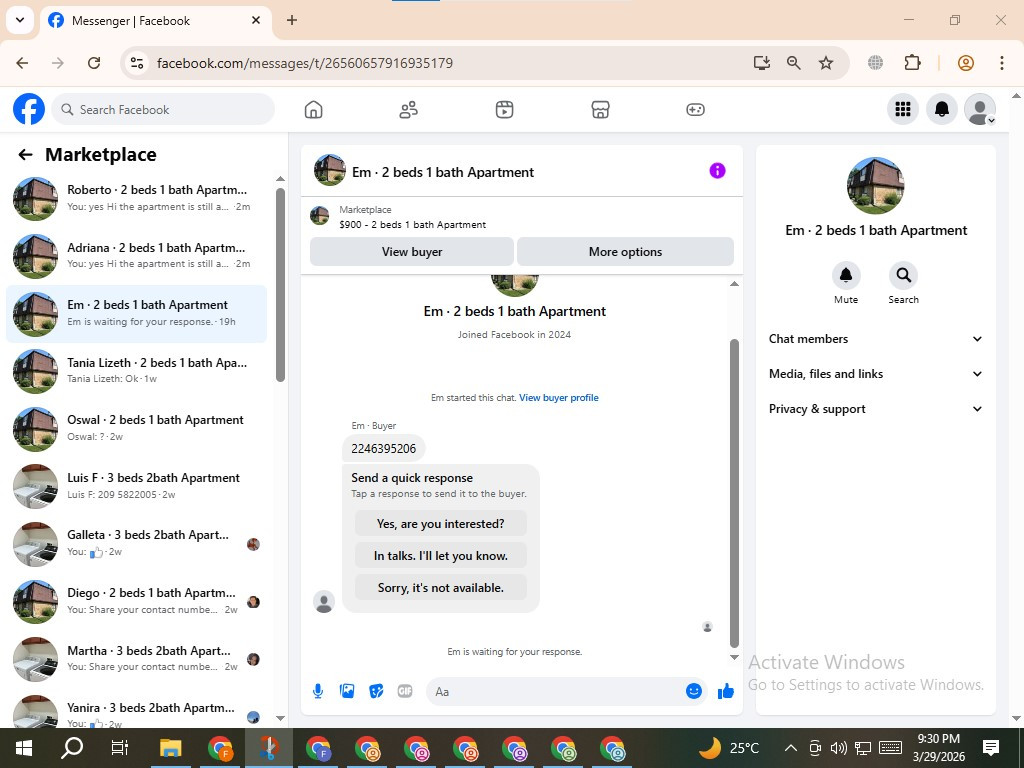Open the account profile avatar menu
The image size is (1024, 768).
pyautogui.click(x=980, y=109)
